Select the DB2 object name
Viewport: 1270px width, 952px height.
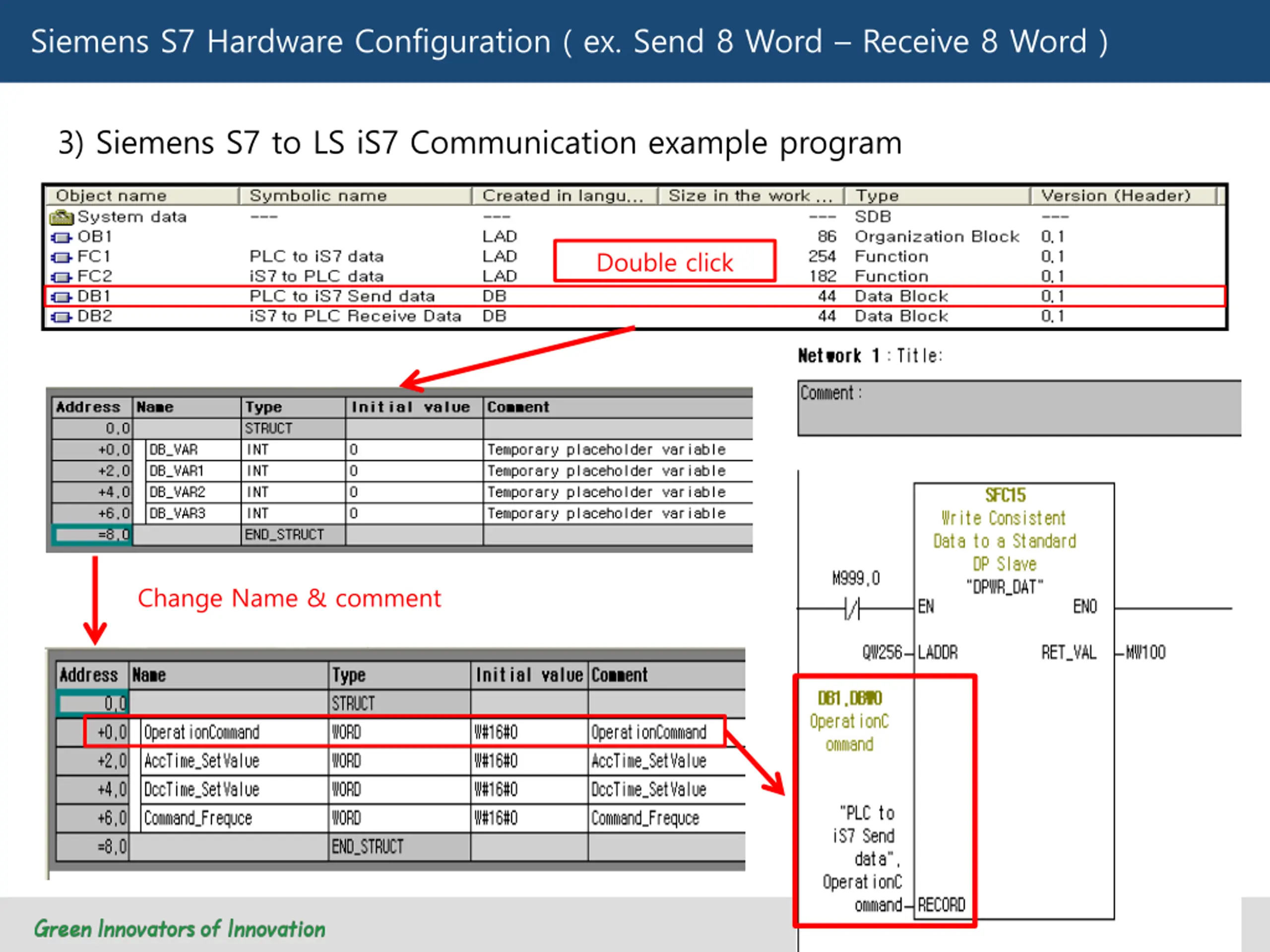[95, 316]
